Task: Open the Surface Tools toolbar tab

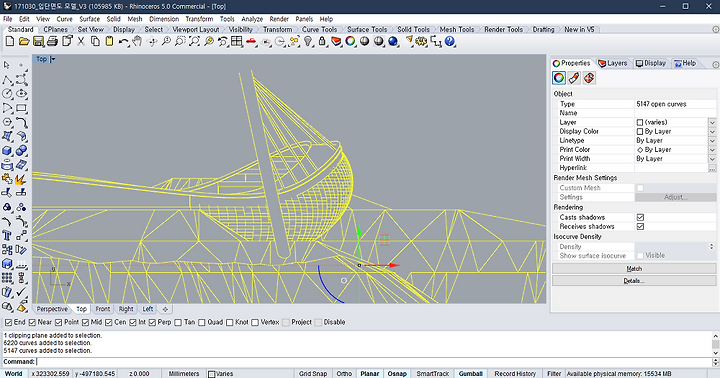Action: point(367,29)
